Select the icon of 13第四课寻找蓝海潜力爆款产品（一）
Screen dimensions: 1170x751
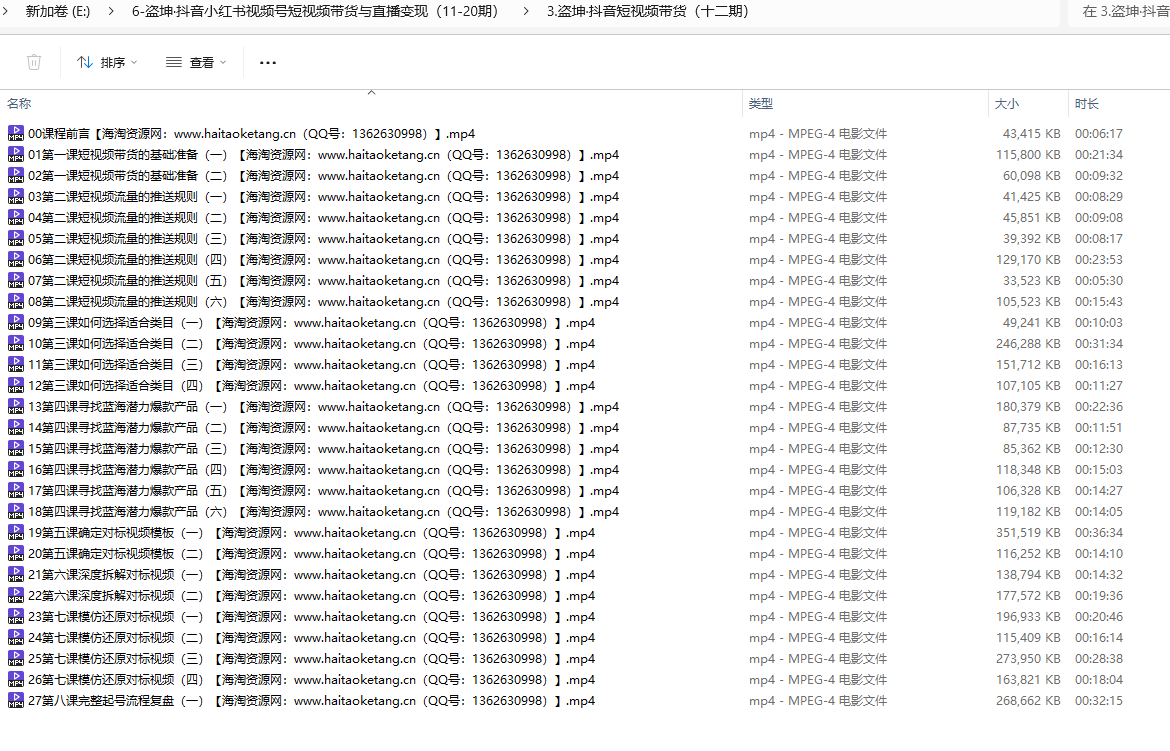point(15,406)
